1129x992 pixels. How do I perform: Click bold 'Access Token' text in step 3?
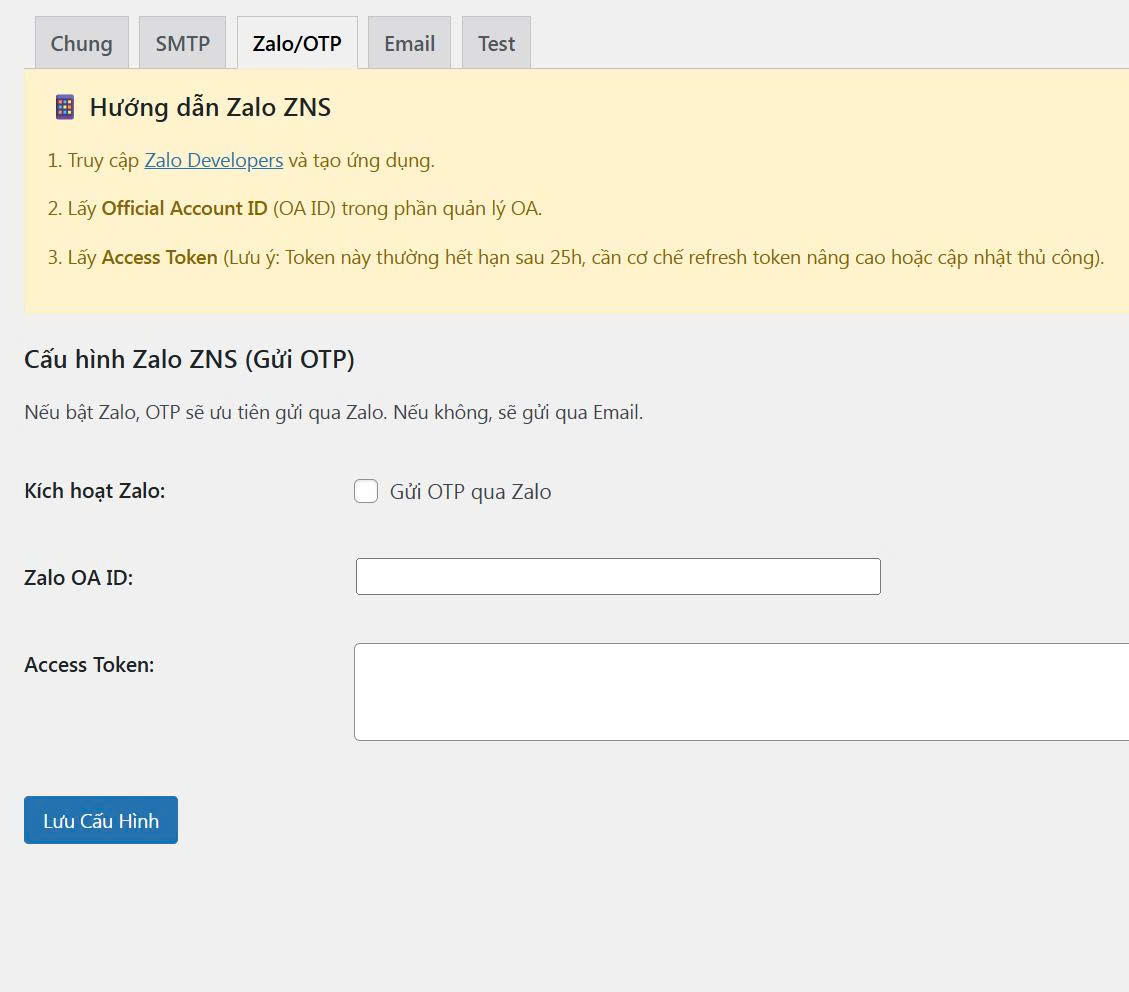click(159, 257)
